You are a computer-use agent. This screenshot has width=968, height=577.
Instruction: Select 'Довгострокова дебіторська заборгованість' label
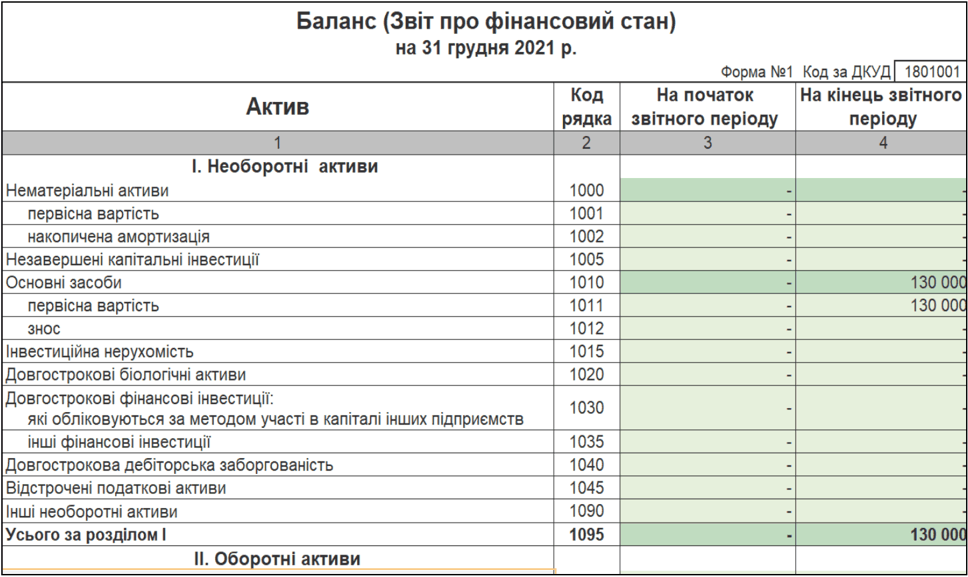(x=169, y=465)
